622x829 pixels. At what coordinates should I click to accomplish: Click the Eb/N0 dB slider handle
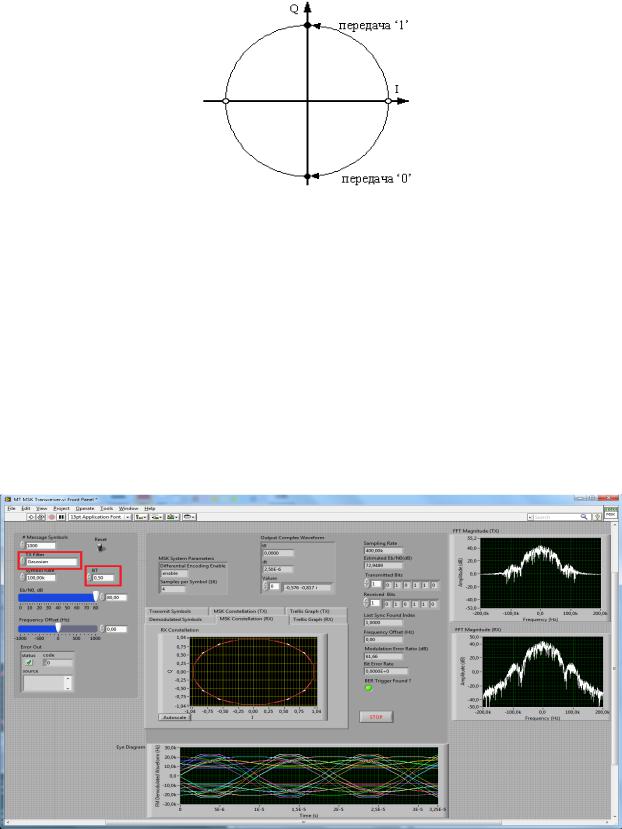(96, 597)
